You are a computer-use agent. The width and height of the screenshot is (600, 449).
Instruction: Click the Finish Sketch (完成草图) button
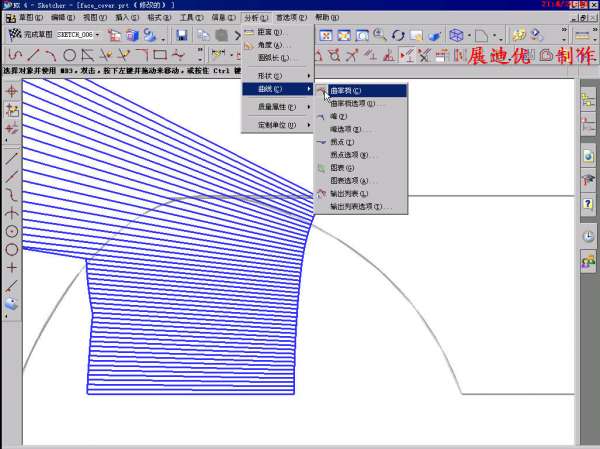(x=30, y=35)
